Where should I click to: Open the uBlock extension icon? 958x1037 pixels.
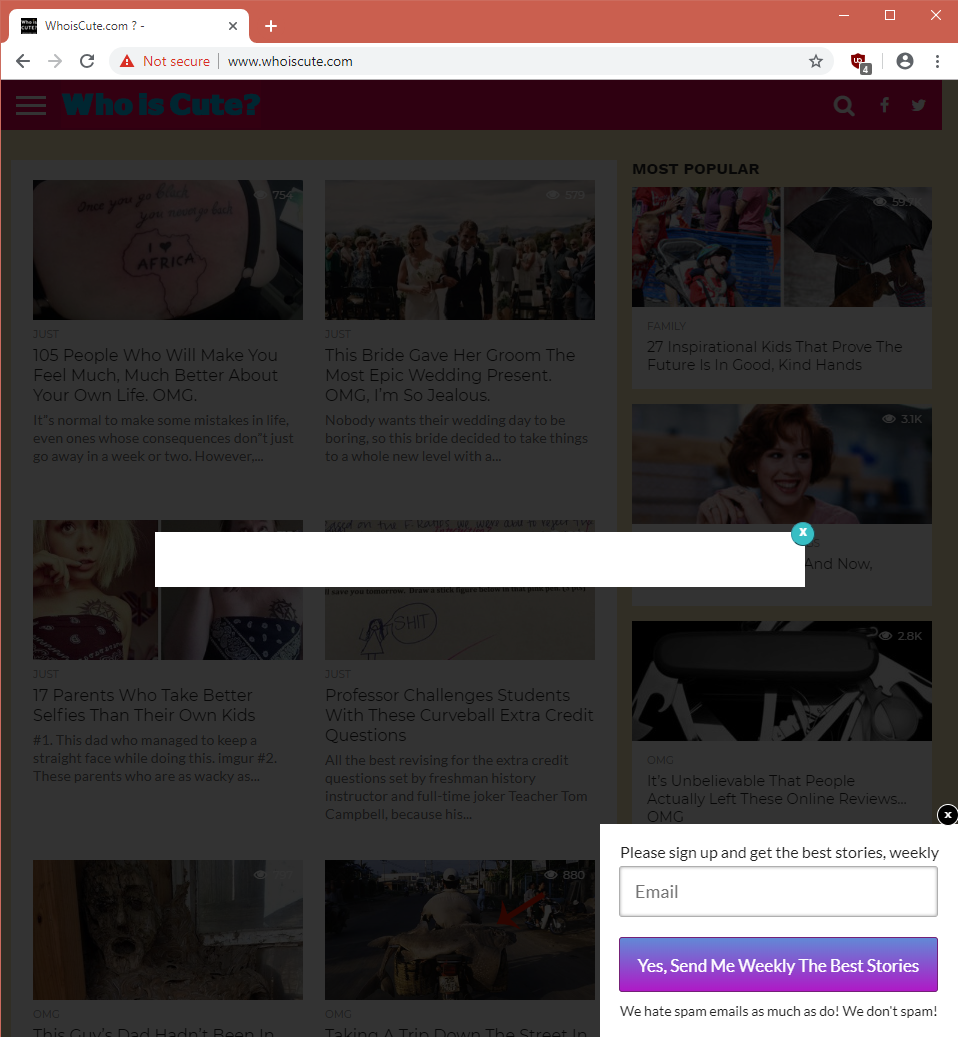tap(860, 63)
